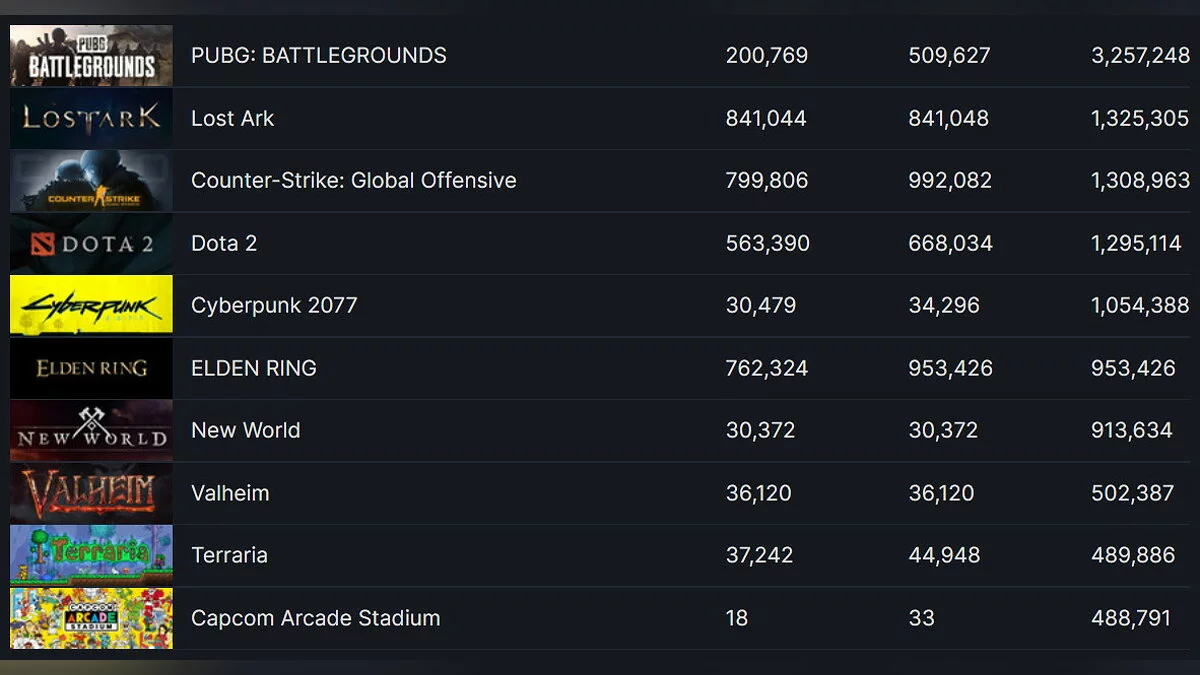Click the Lost Ark logo thumbnail

pos(91,118)
